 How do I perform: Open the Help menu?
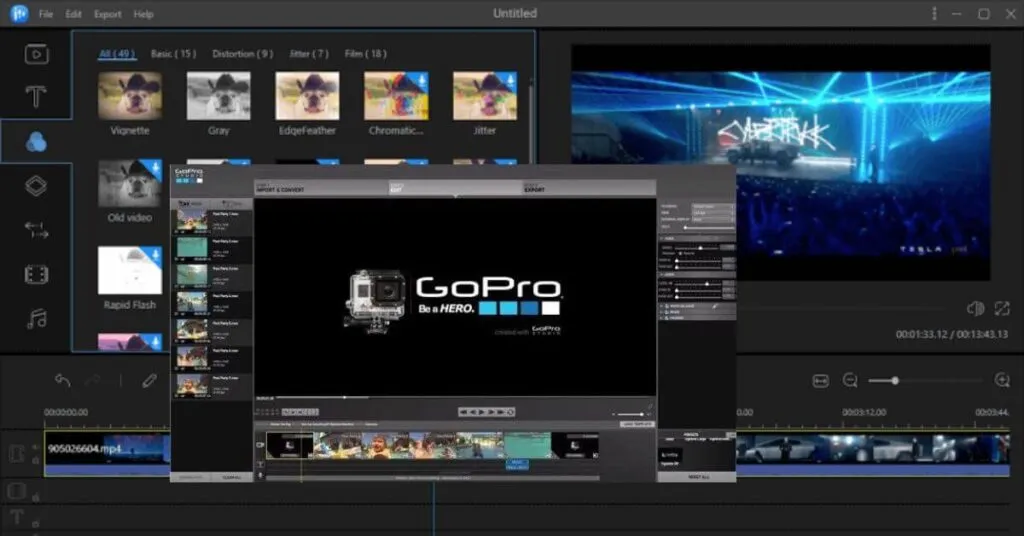pos(144,14)
